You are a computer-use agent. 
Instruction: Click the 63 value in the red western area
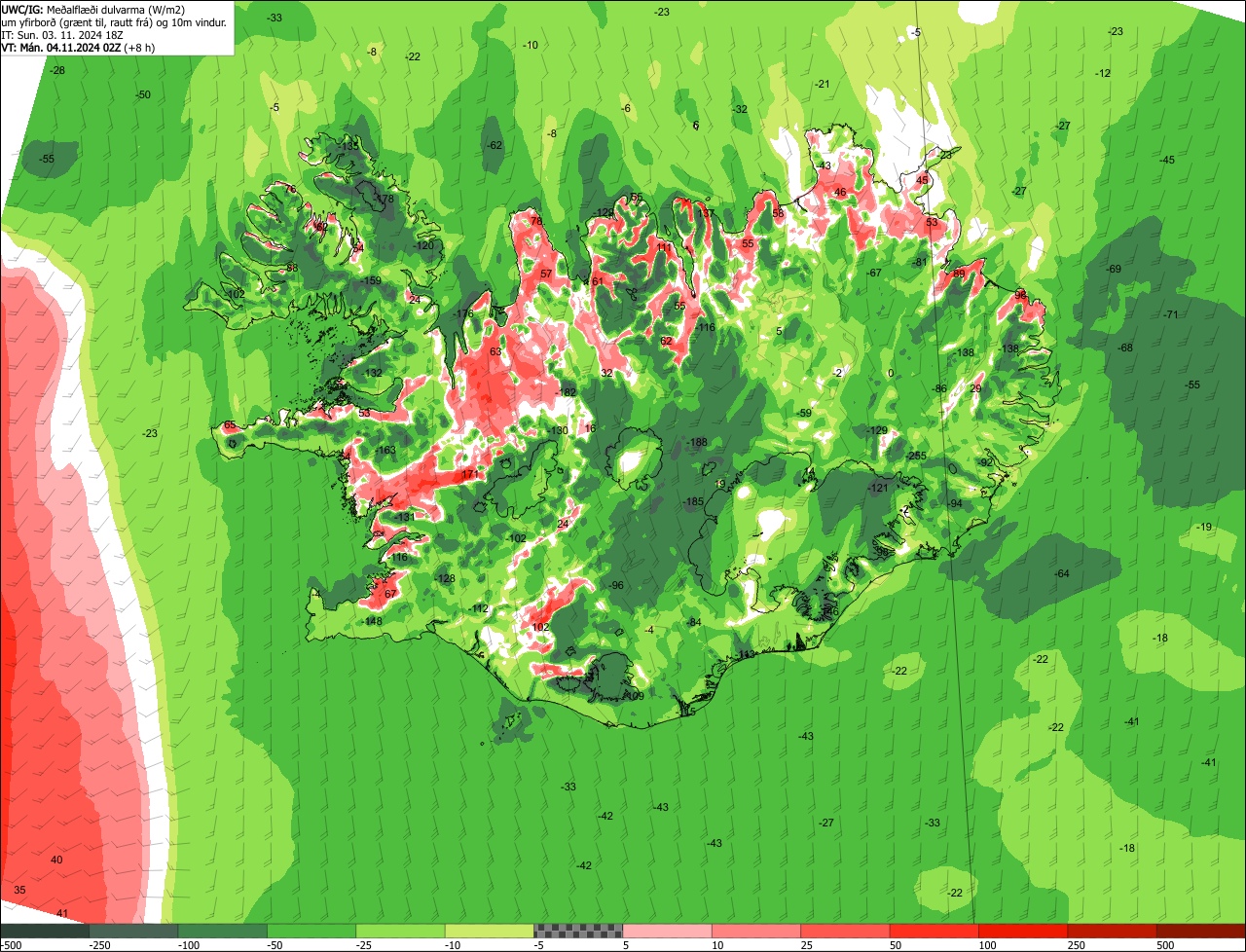(495, 352)
